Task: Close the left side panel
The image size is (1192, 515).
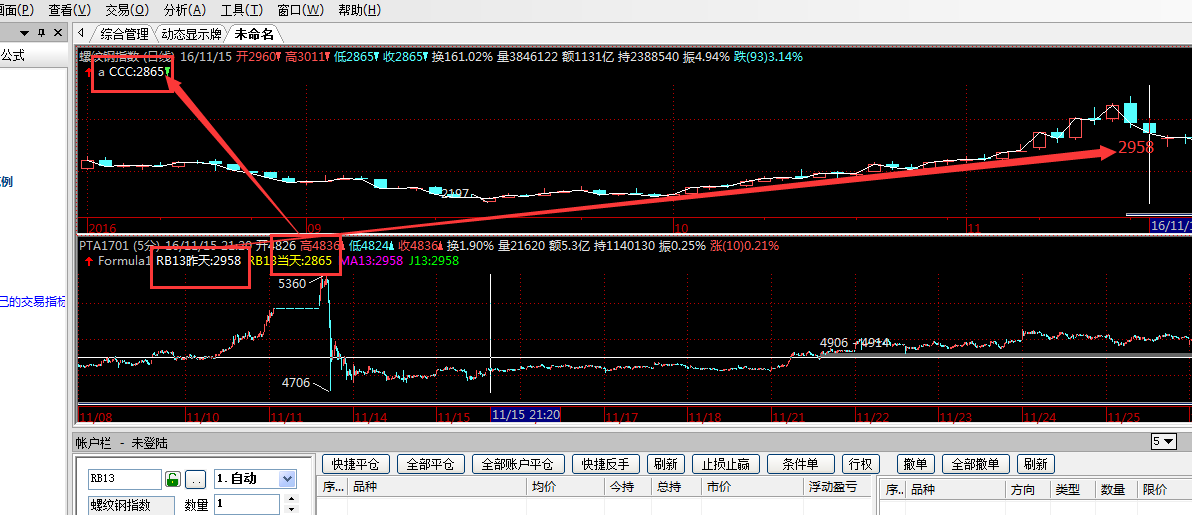Action: tap(59, 33)
